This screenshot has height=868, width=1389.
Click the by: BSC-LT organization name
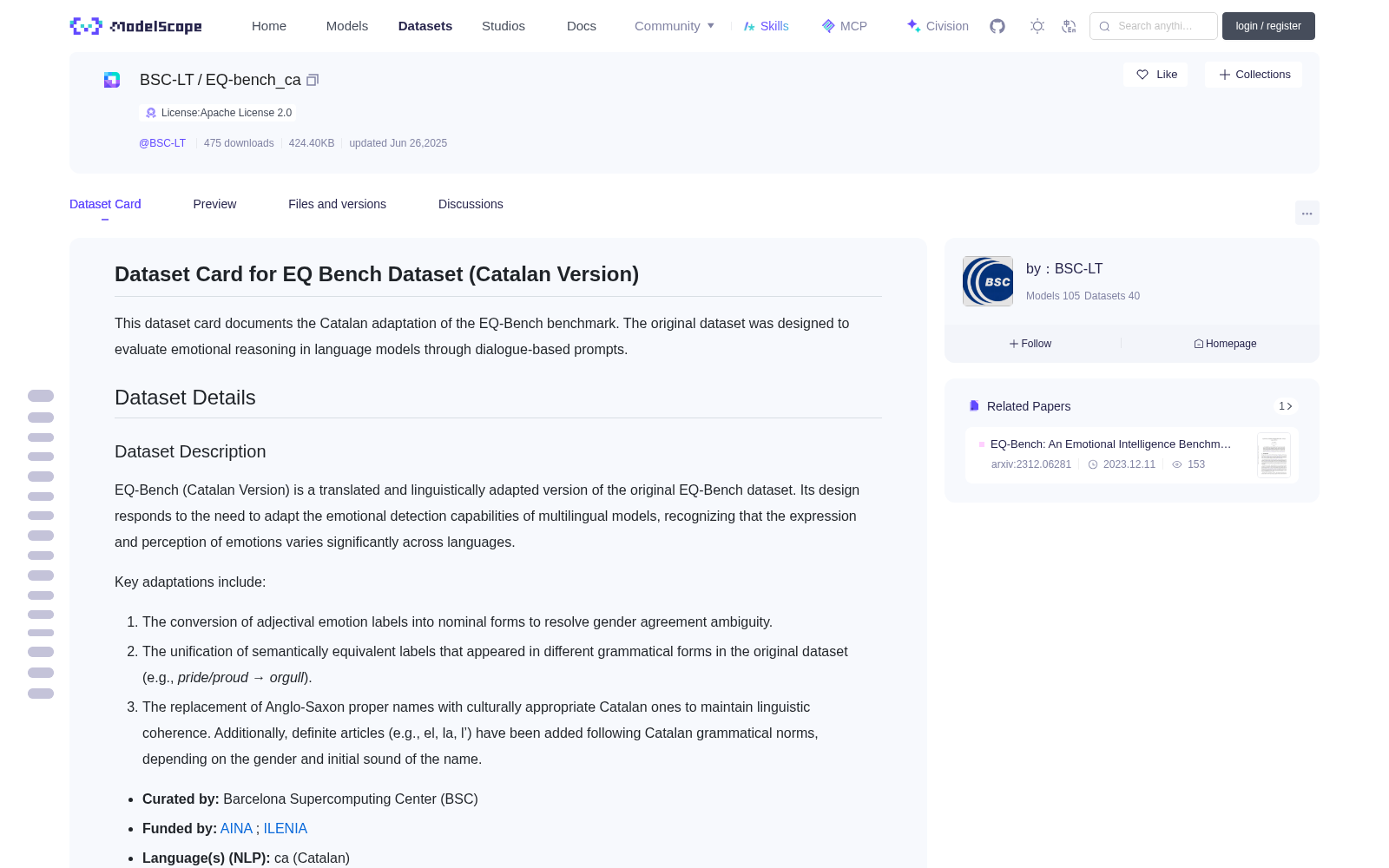[1064, 269]
